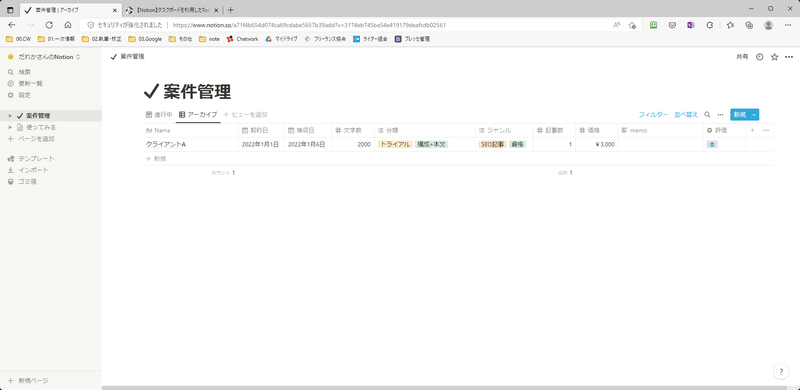Open the 03.Google bookmark folder
The image size is (800, 390).
coord(145,39)
